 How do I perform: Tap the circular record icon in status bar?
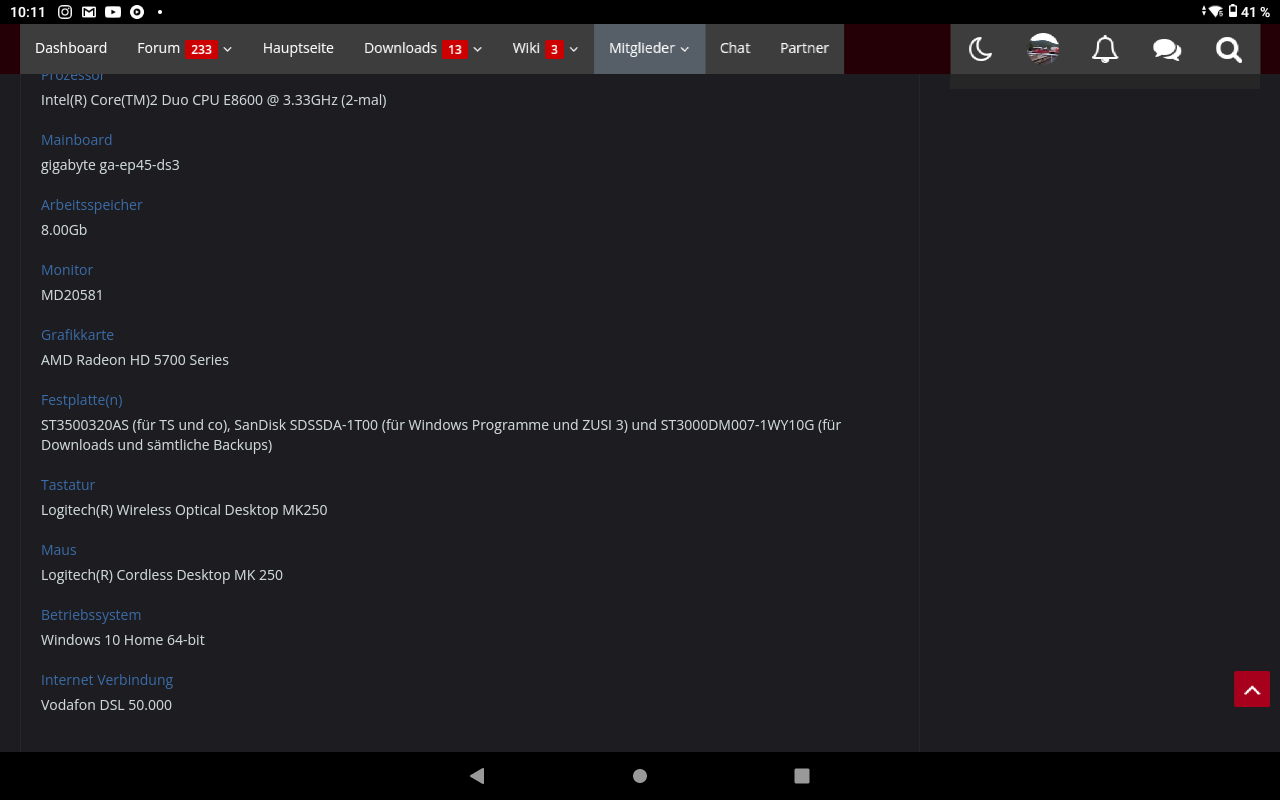(137, 12)
